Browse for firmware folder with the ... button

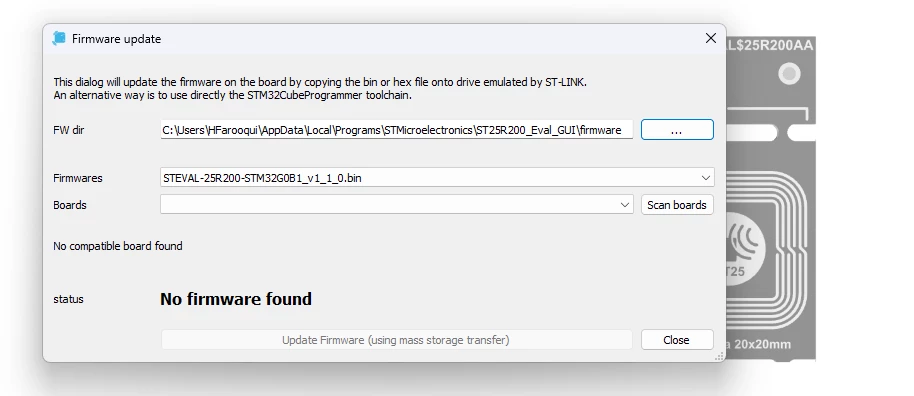coord(677,129)
